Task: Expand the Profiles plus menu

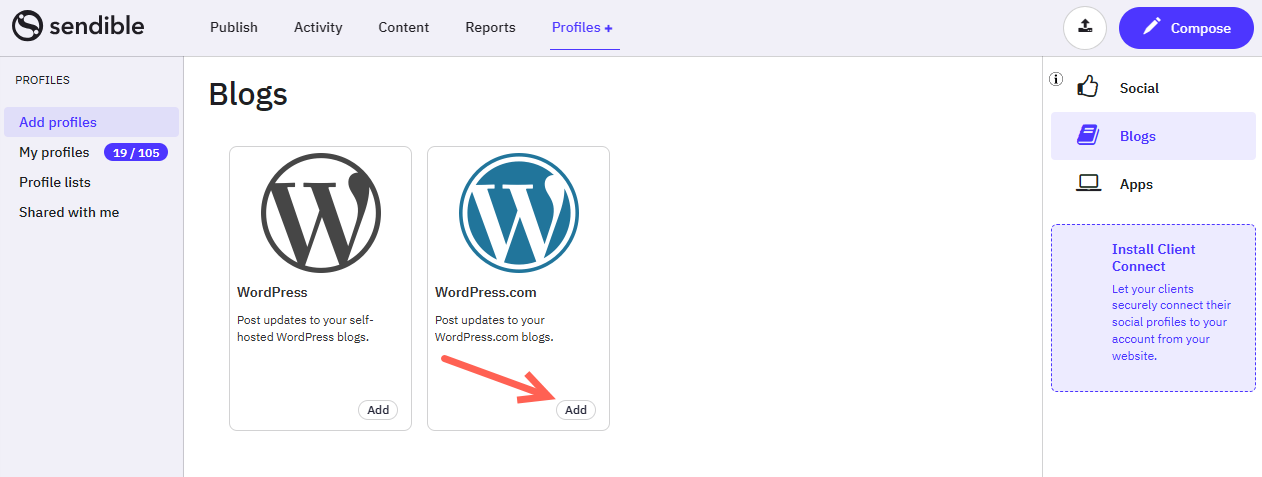Action: (582, 28)
